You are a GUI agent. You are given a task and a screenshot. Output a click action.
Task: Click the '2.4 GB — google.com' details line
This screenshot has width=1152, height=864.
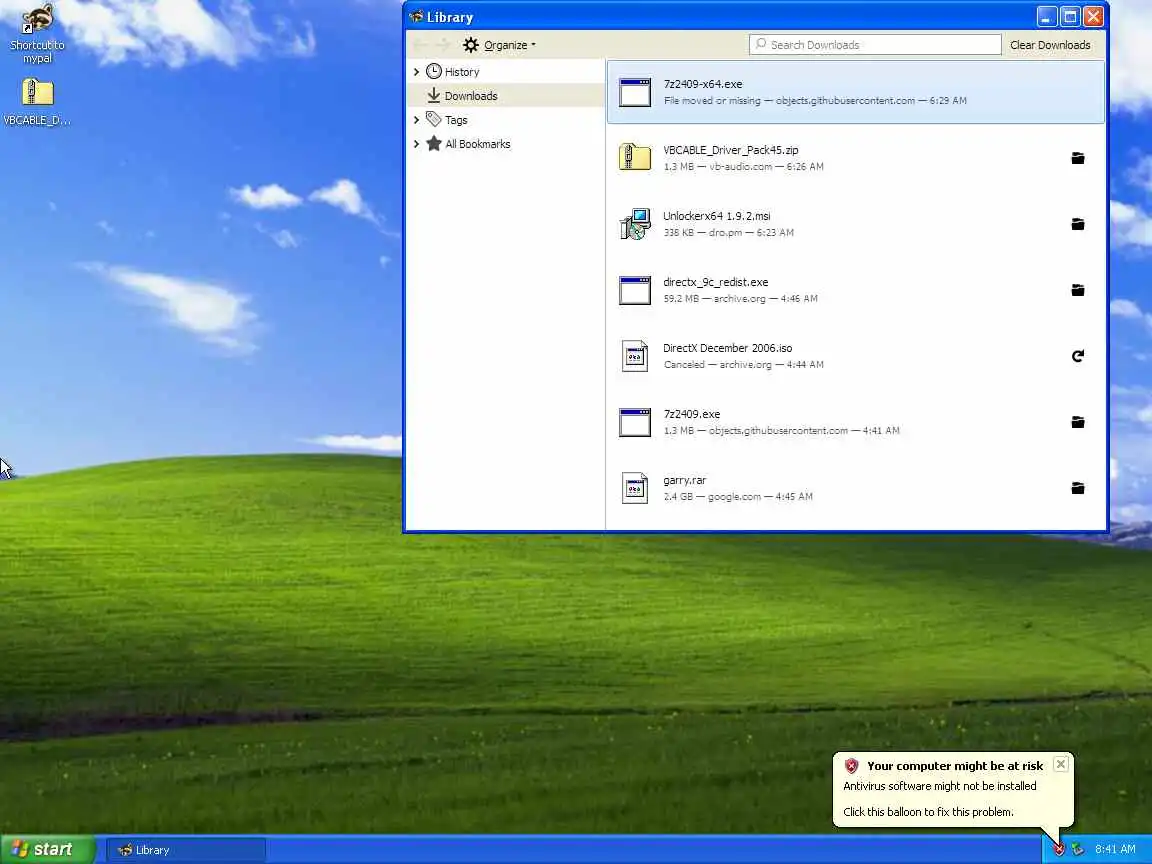tap(738, 497)
